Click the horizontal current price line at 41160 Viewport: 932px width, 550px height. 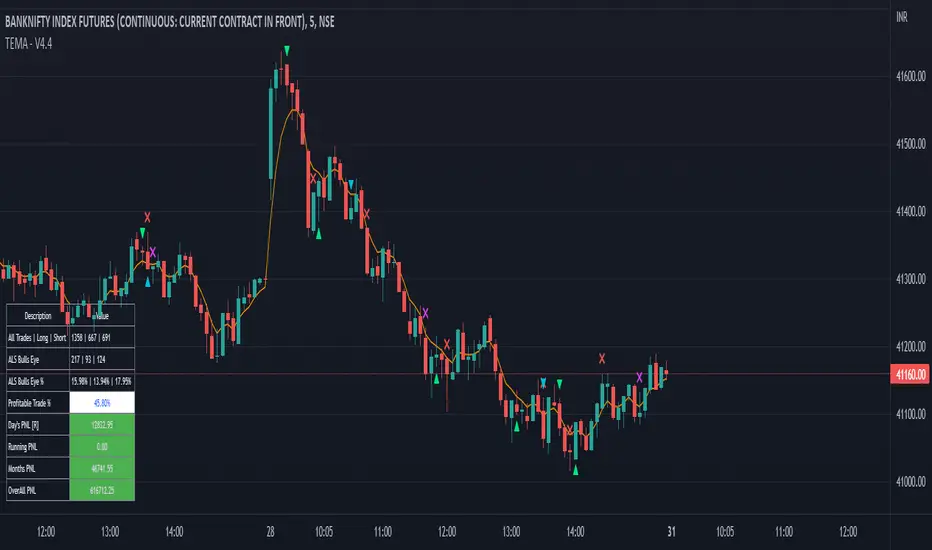pyautogui.click(x=445, y=374)
